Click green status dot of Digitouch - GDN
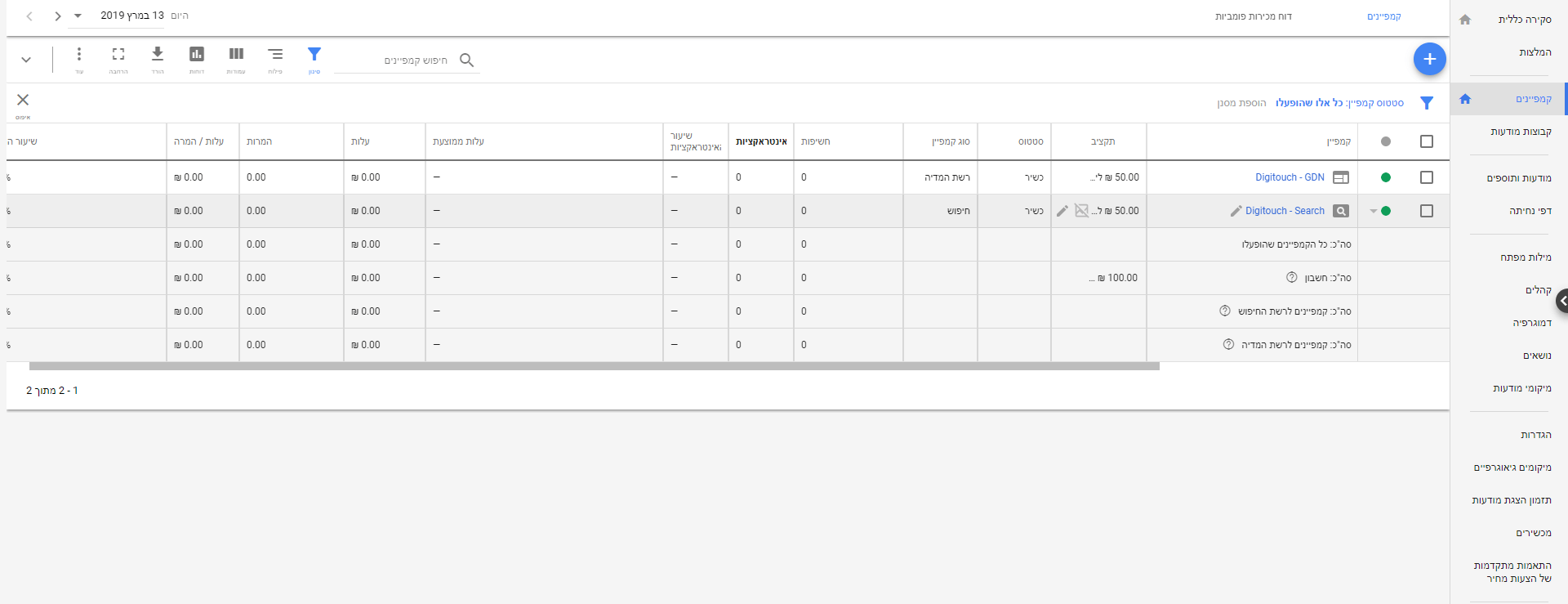 (1386, 177)
